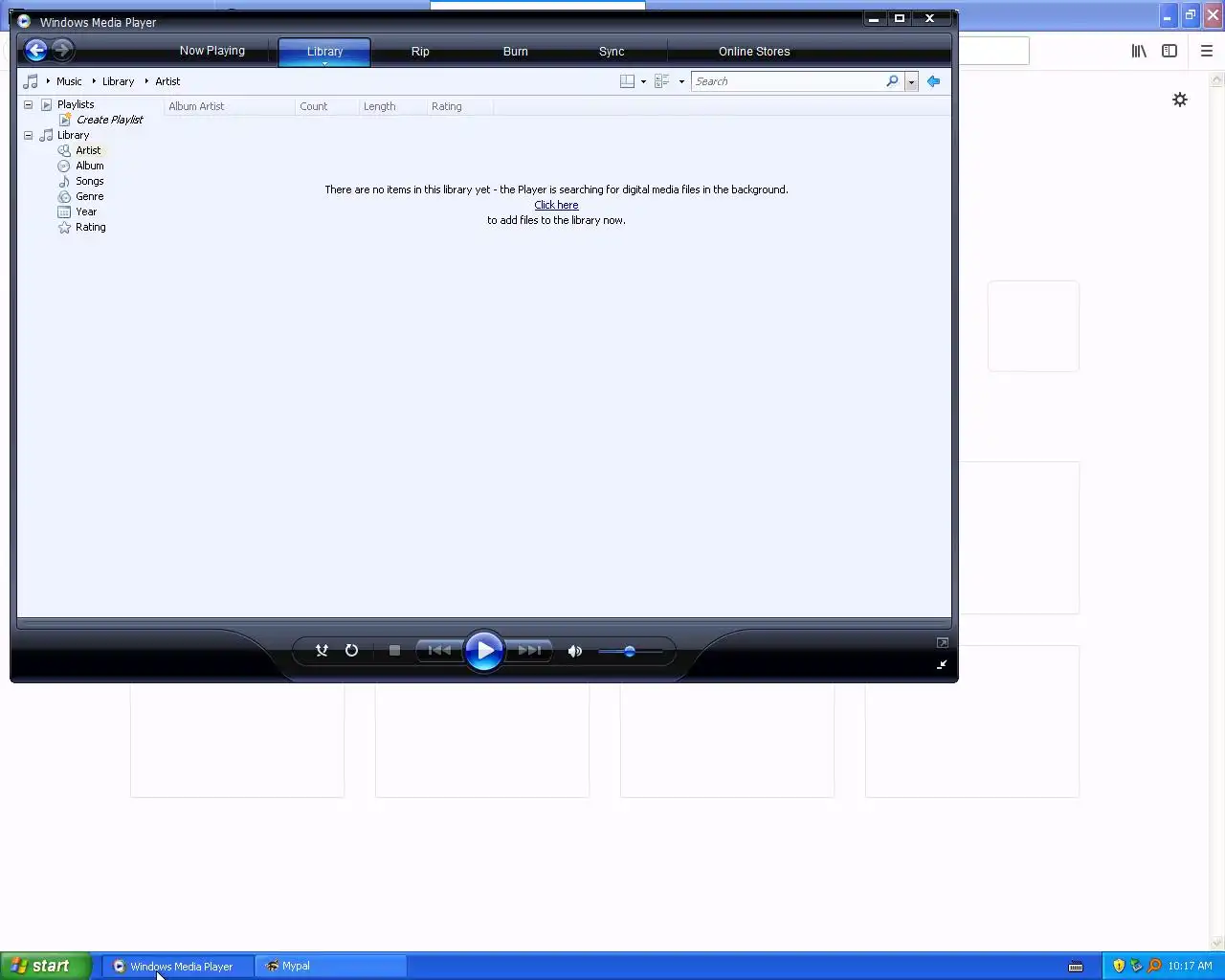Expand the layout options dropdown arrow
The image size is (1225, 980).
pos(643,82)
